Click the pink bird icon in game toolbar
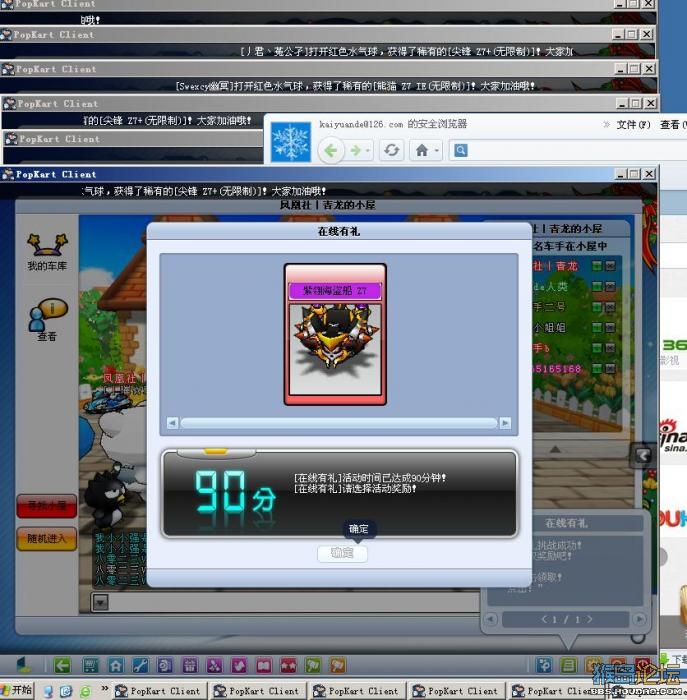The height and width of the screenshot is (700, 687). [x=239, y=666]
